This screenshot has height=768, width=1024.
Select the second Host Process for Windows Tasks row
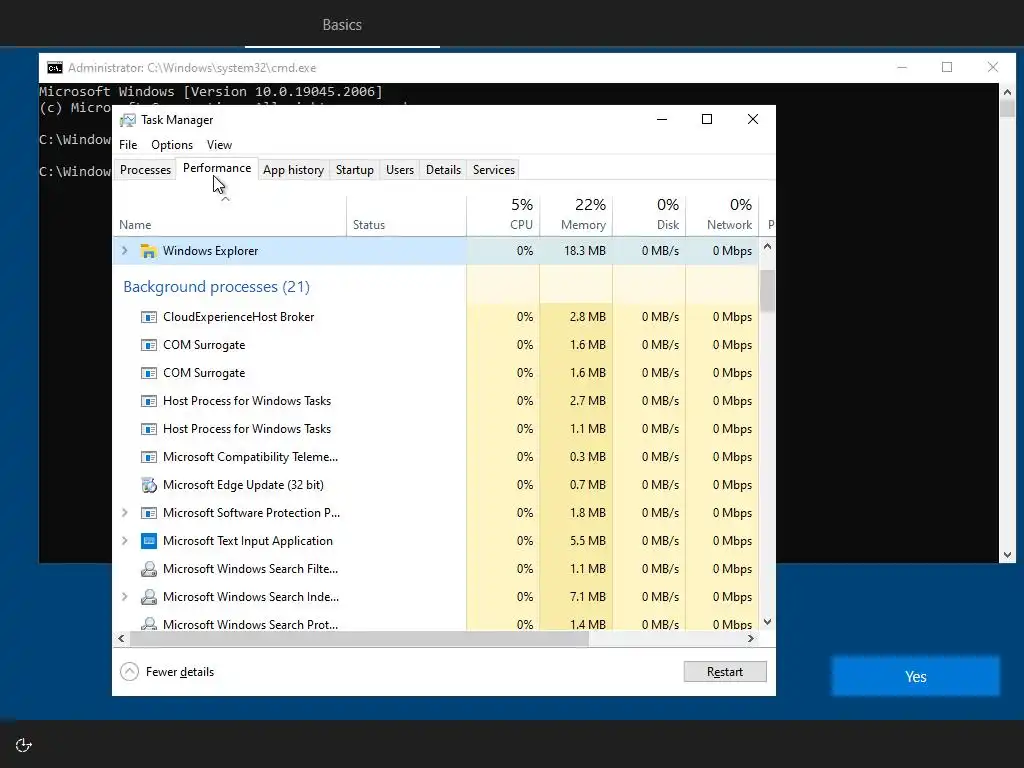[436, 429]
